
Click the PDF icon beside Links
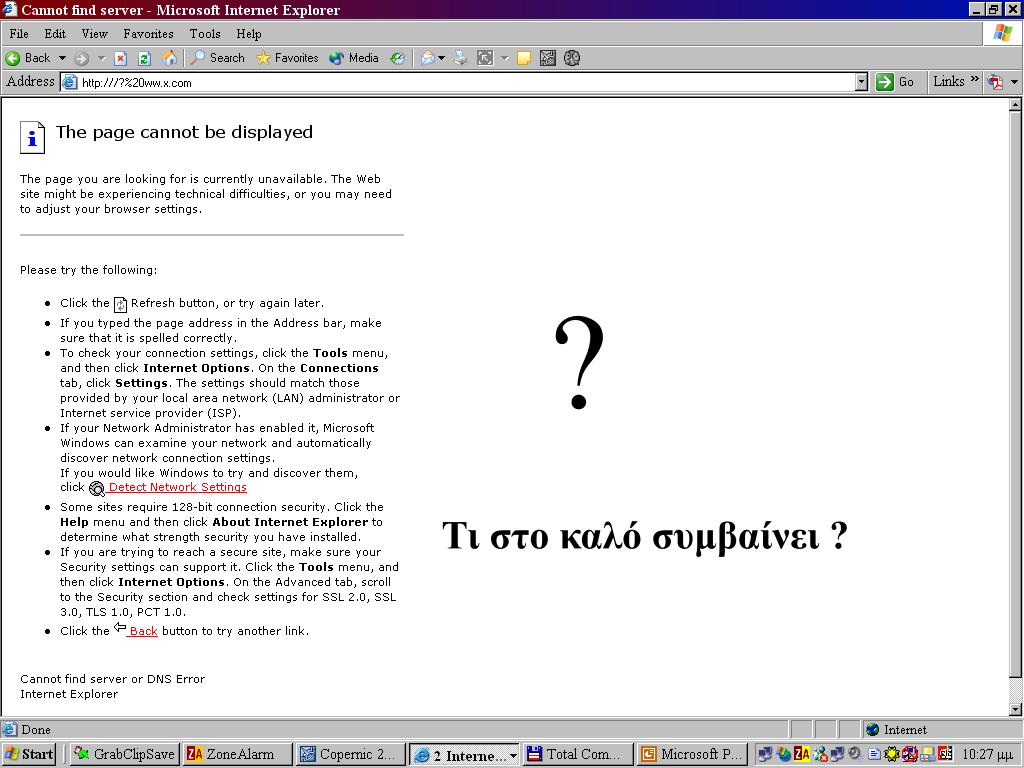995,82
